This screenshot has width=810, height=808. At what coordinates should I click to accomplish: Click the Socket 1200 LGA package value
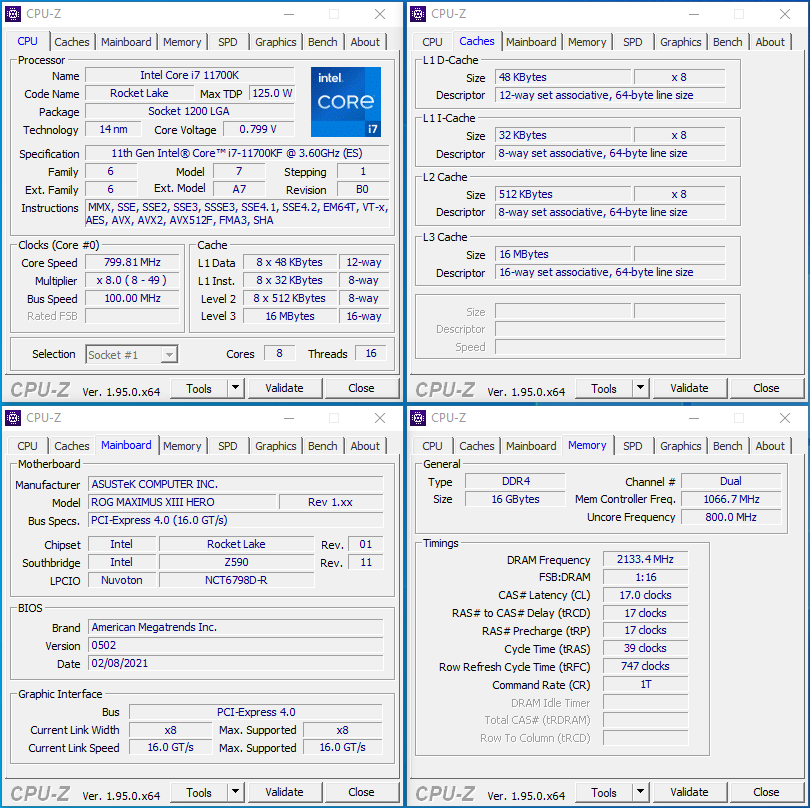coord(190,112)
